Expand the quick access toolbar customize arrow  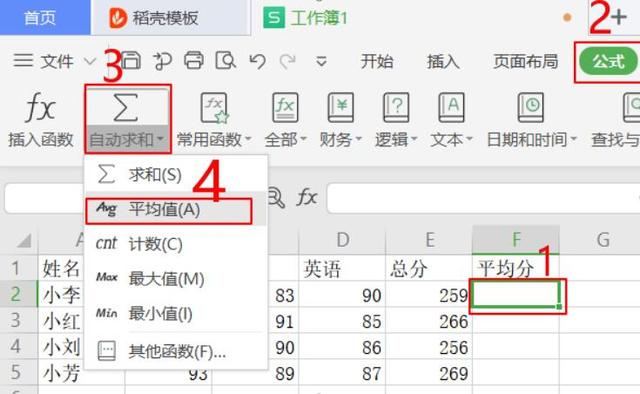pos(321,61)
